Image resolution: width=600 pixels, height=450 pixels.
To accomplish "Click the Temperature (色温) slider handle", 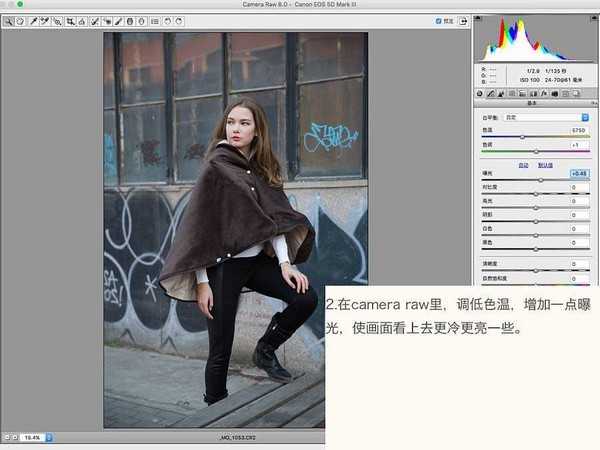I will [523, 137].
